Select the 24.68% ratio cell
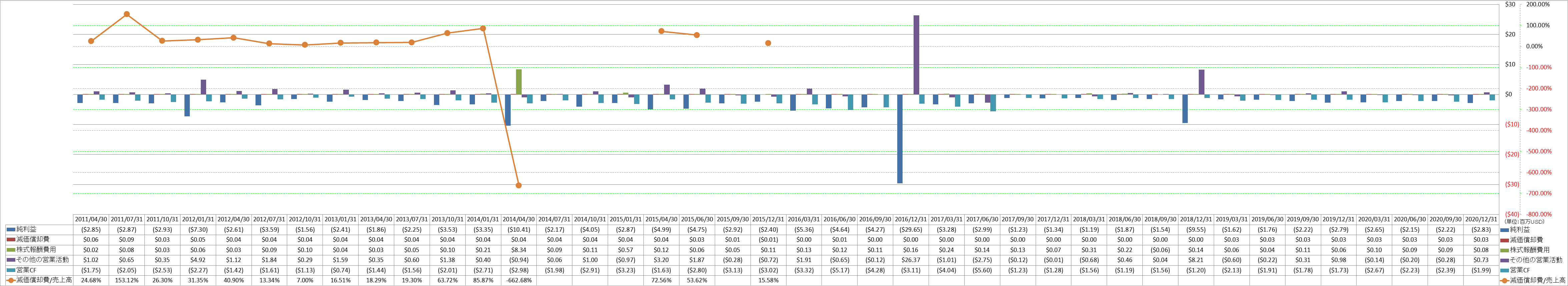This screenshot has width=1568, height=286. 91,281
